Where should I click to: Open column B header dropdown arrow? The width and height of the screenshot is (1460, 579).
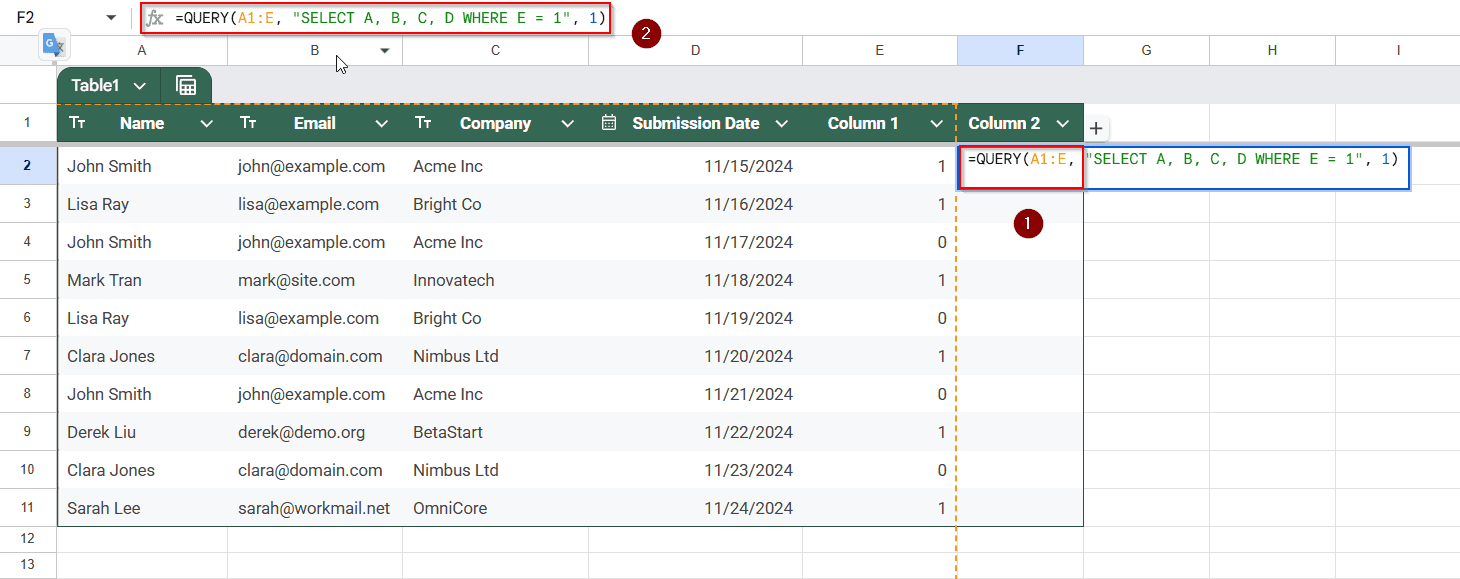pos(385,50)
